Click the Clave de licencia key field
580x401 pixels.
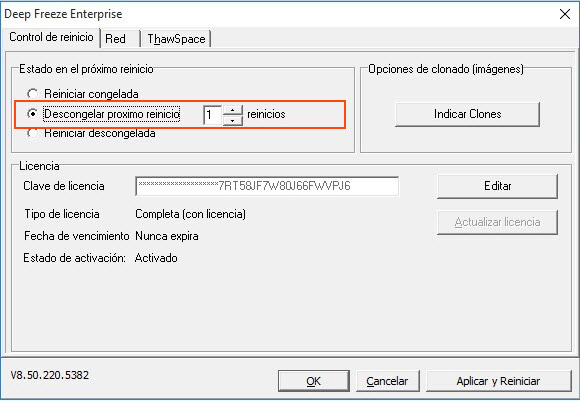[x=267, y=186]
